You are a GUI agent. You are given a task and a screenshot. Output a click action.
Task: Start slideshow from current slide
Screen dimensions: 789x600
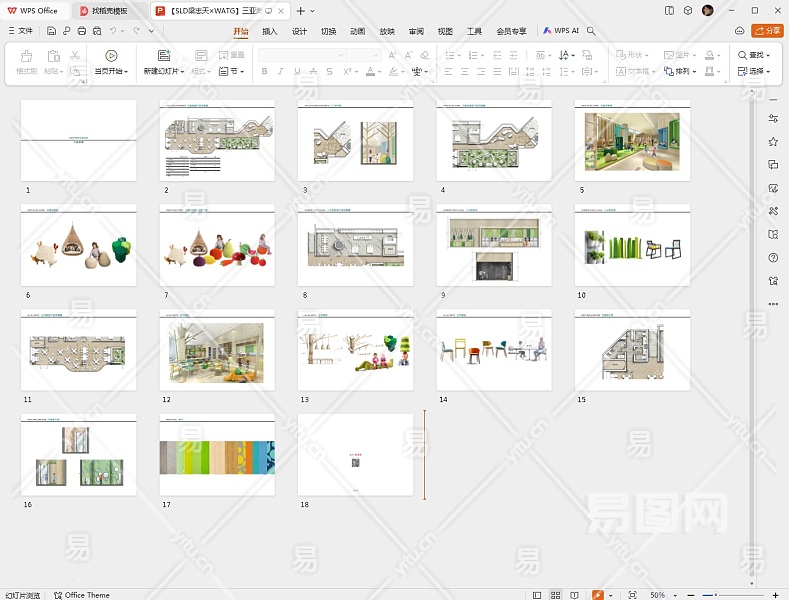click(111, 57)
